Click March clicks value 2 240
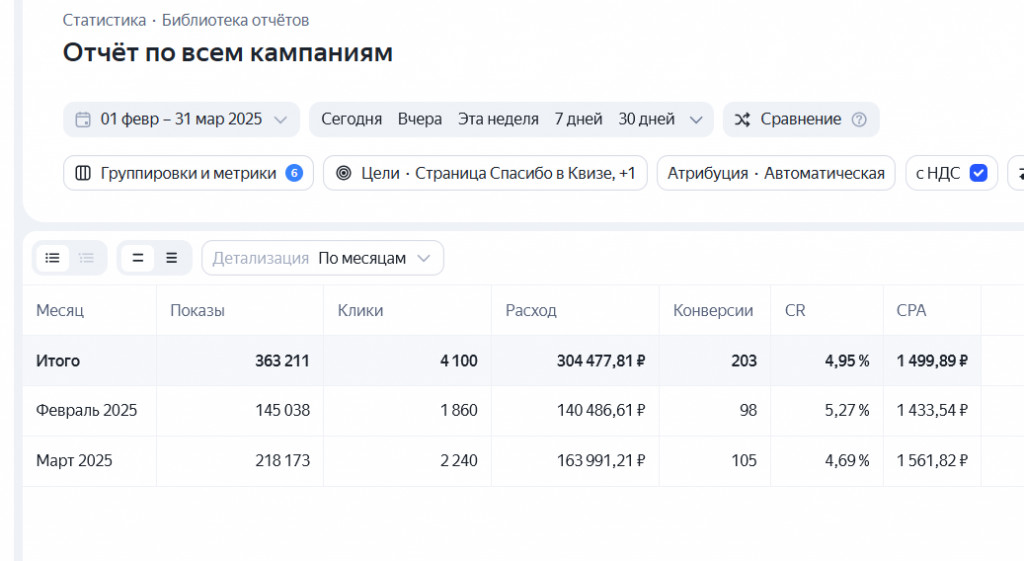Viewport: 1024px width, 561px height. click(458, 460)
